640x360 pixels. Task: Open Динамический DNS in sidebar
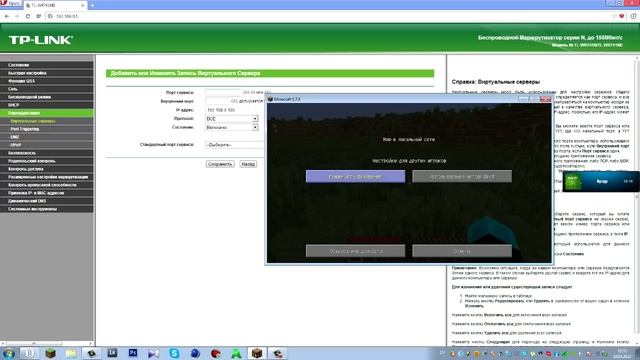point(47,201)
